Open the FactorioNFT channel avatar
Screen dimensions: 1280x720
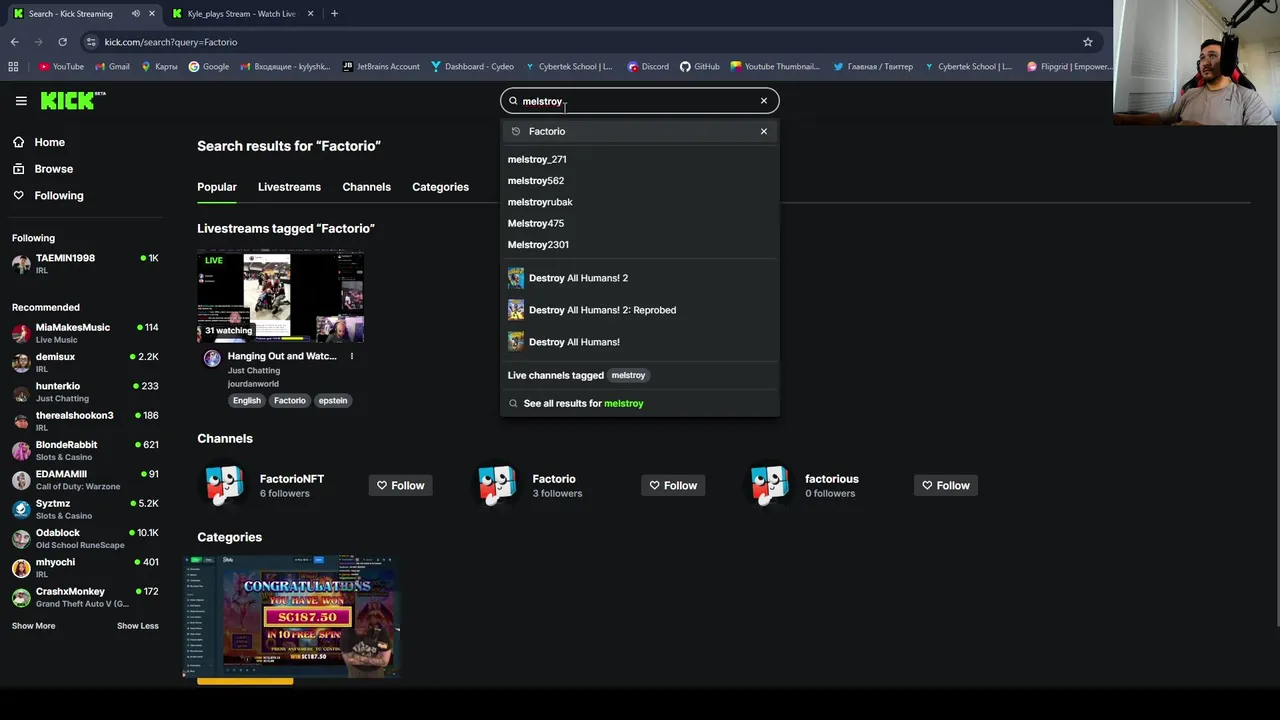[224, 485]
